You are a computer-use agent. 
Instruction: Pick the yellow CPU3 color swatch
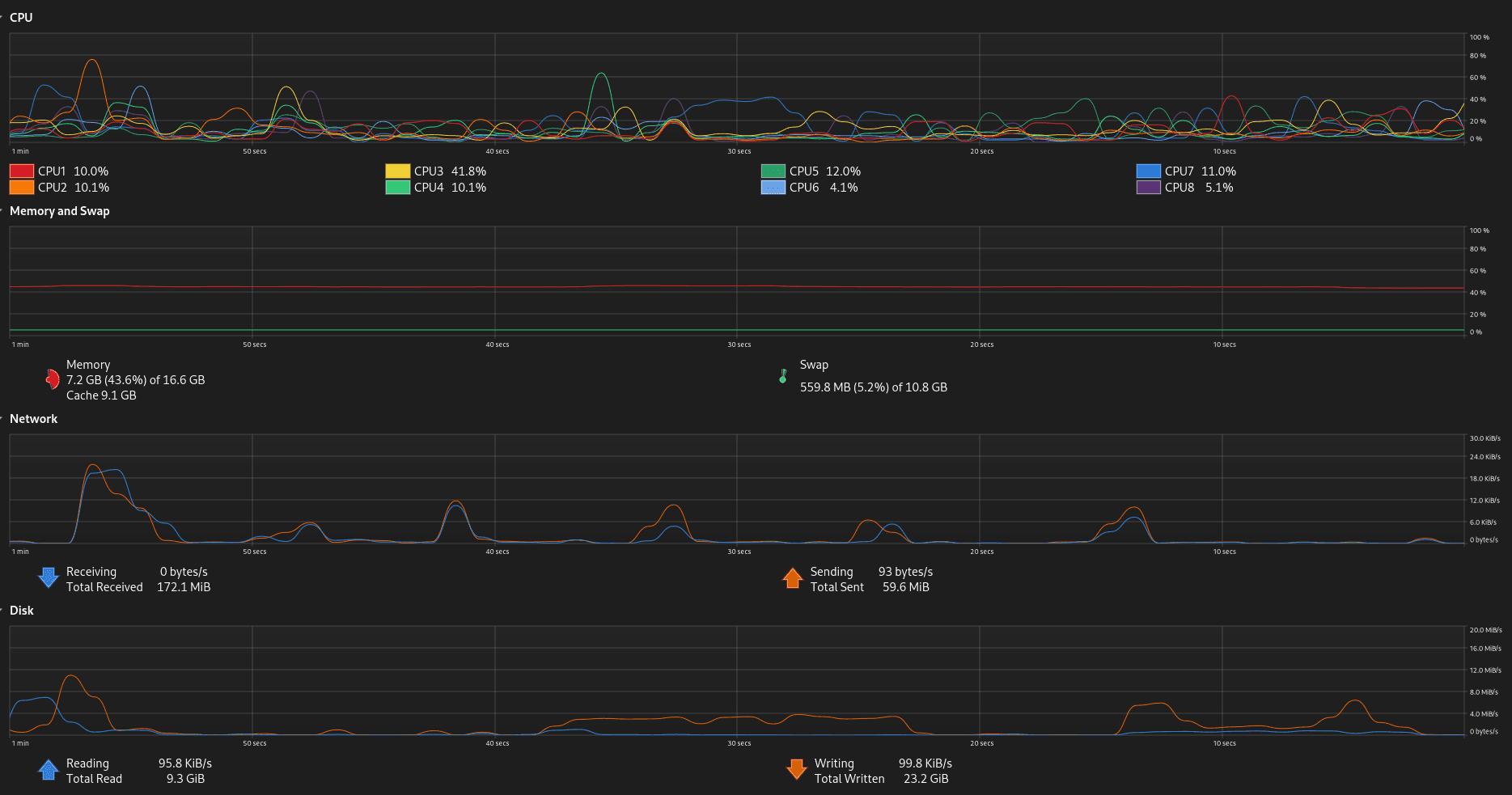(397, 171)
